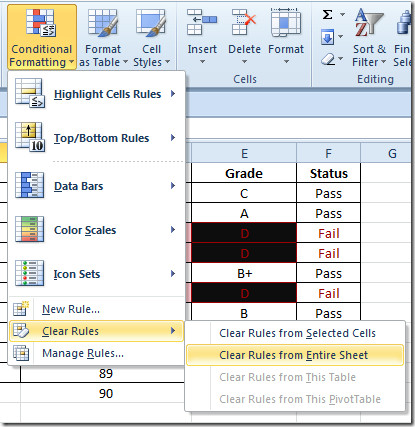Click the cell with grade A
Image resolution: width=415 pixels, height=427 pixels.
click(x=244, y=213)
